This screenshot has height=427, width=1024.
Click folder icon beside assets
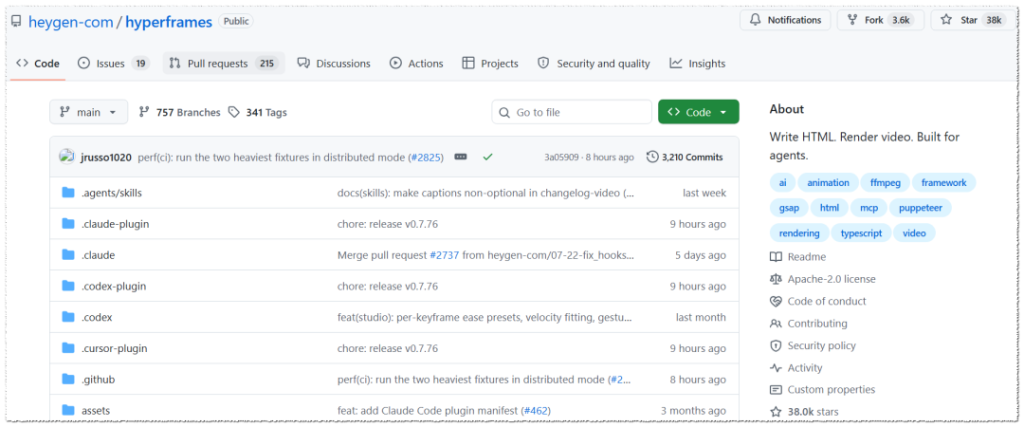pos(69,411)
